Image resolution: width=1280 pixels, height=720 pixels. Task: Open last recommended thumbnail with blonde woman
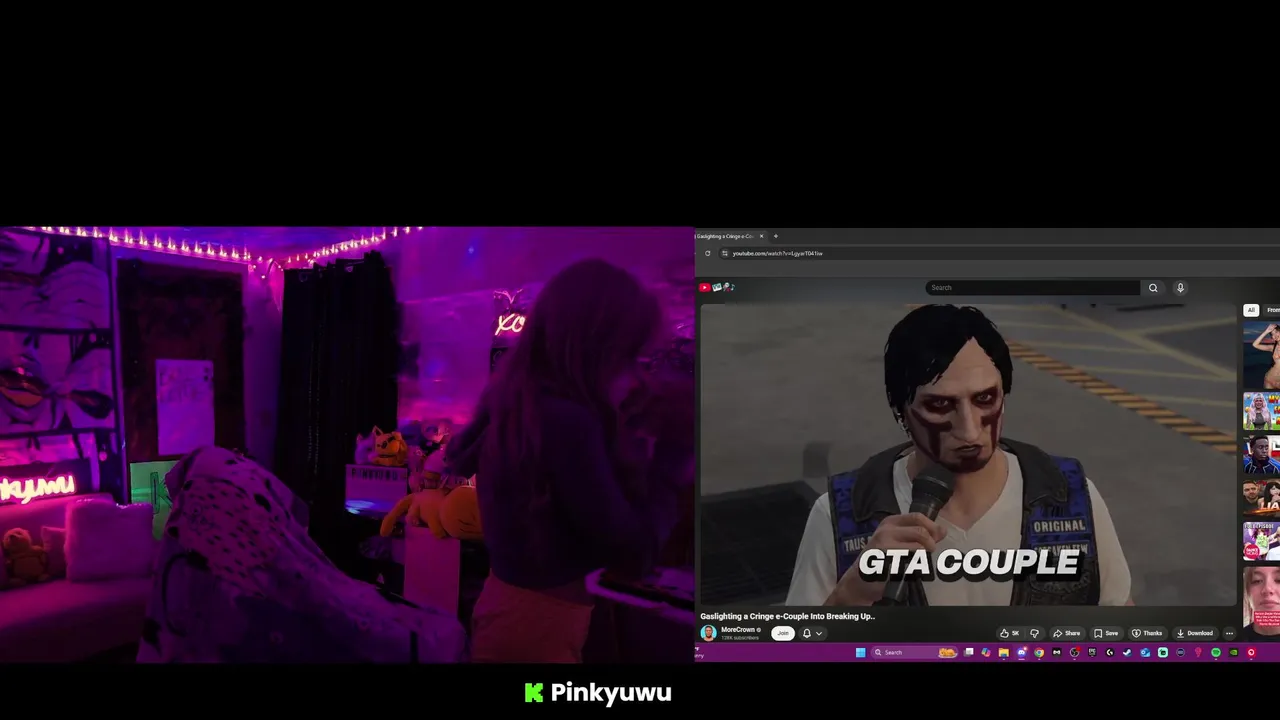pyautogui.click(x=1261, y=600)
